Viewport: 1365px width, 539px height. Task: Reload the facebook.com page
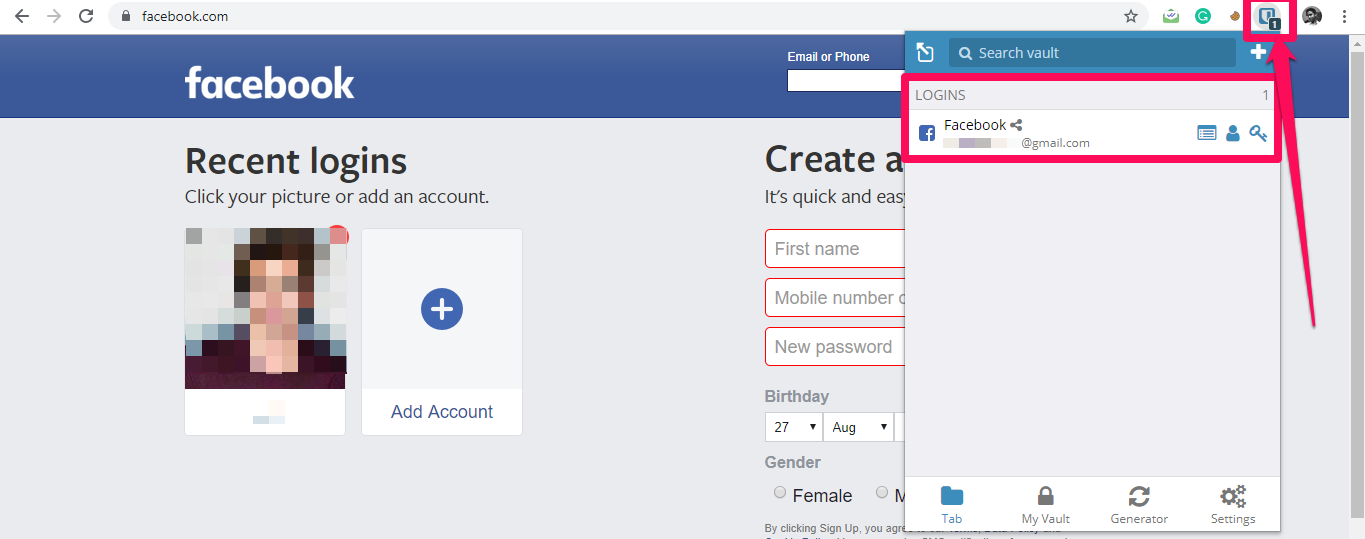tap(86, 16)
